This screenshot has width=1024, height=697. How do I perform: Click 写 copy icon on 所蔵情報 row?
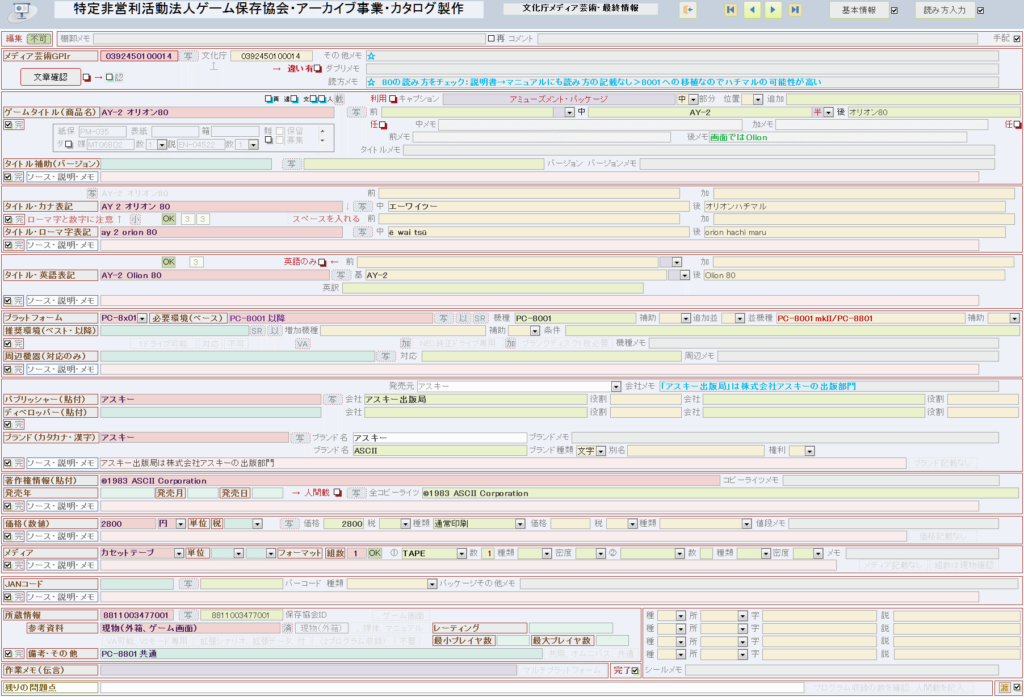(x=188, y=615)
